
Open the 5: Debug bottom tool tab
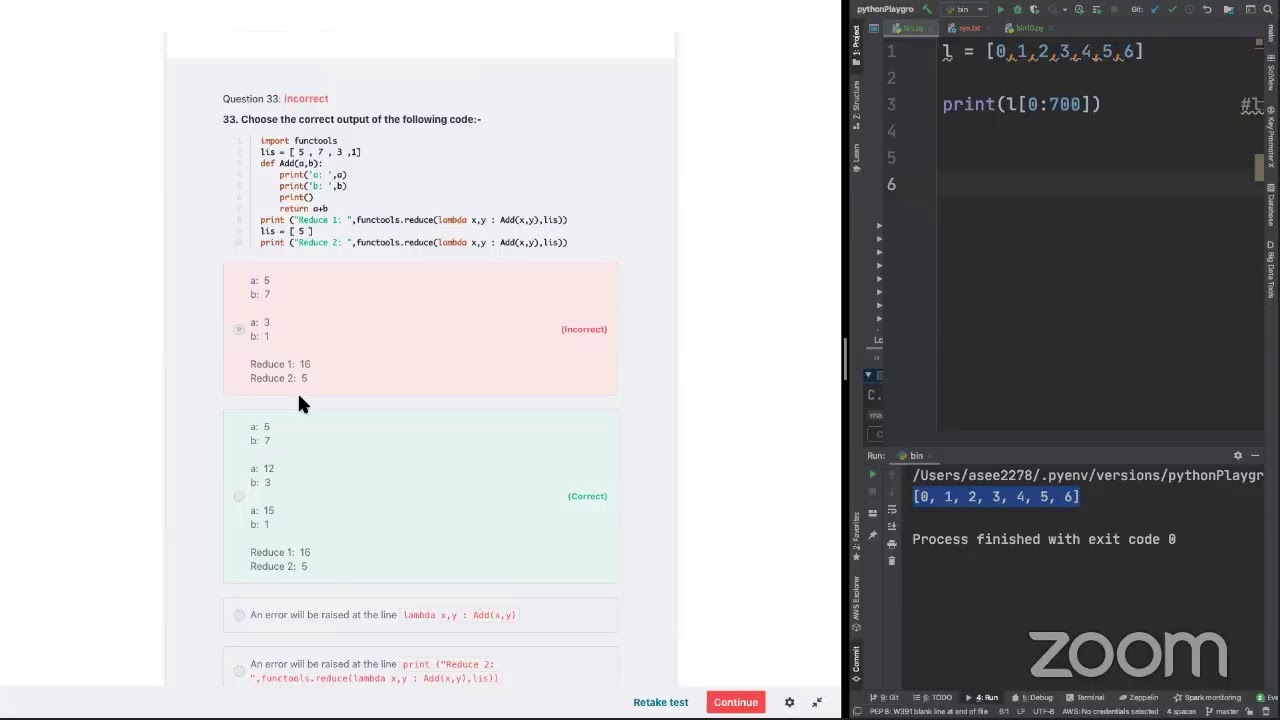tap(1031, 698)
